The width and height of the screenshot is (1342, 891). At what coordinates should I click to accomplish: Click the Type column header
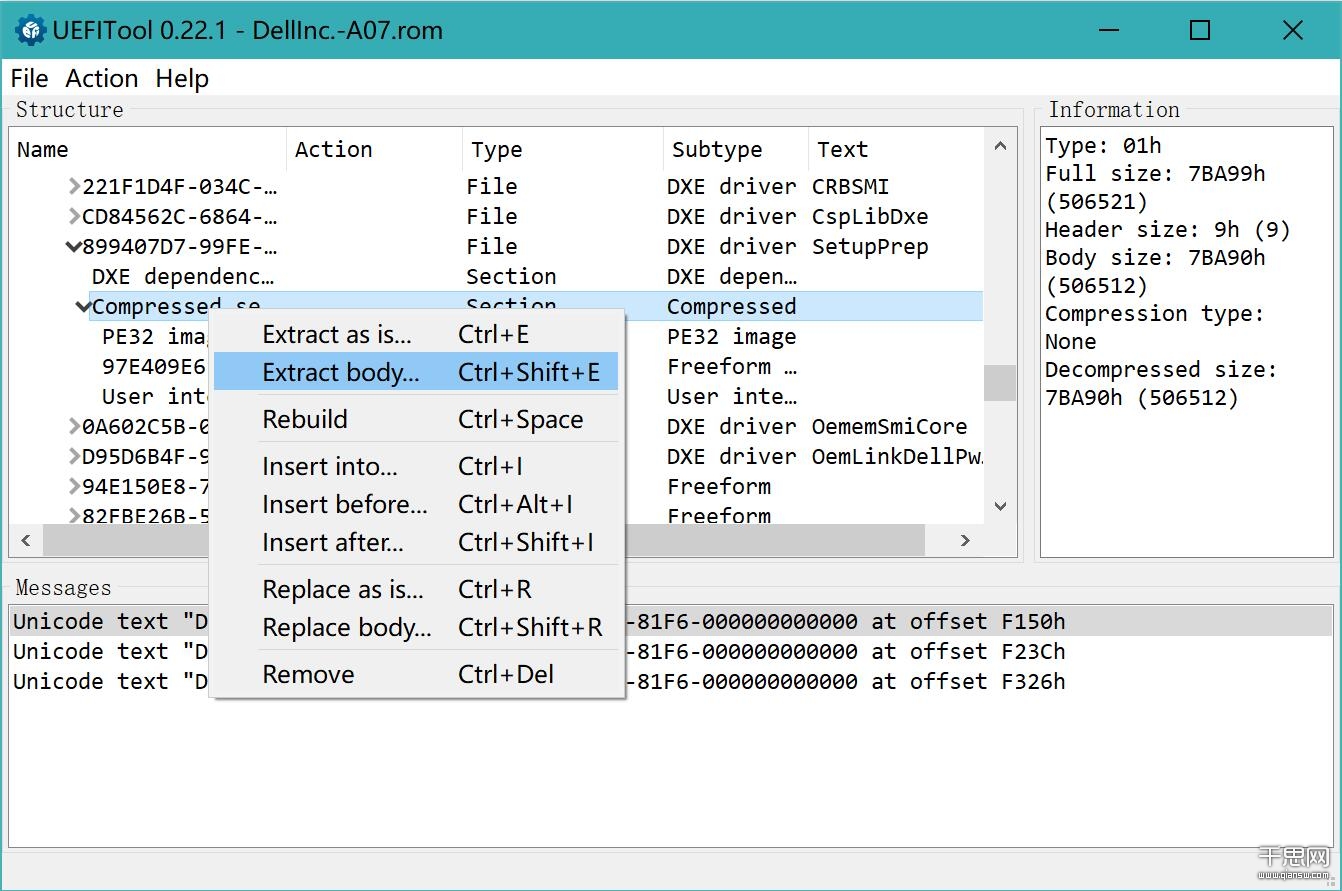tap(497, 150)
